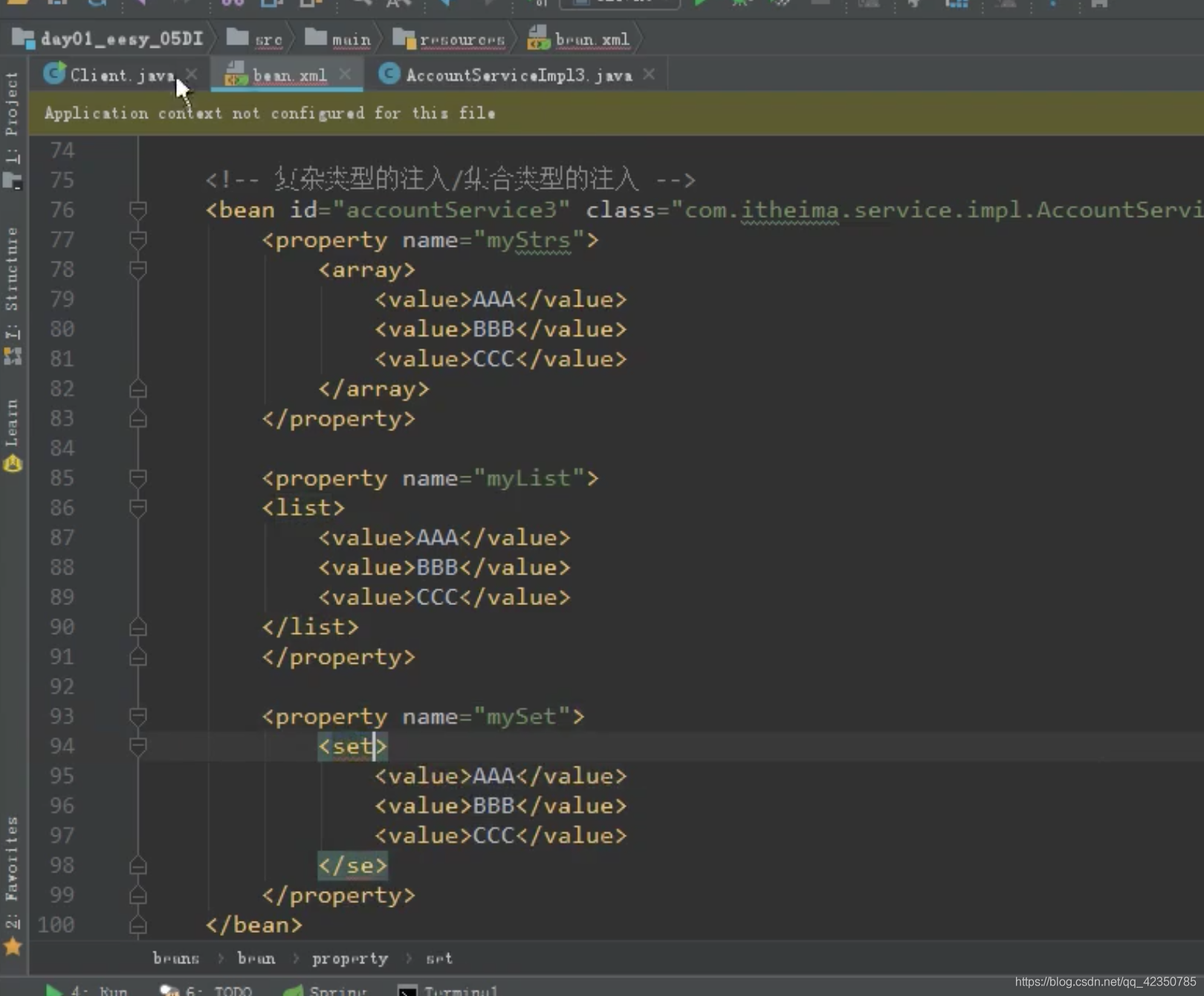Image resolution: width=1204 pixels, height=996 pixels.
Task: Select 'set' in the bottom XML breadcrumb
Action: pyautogui.click(x=439, y=958)
